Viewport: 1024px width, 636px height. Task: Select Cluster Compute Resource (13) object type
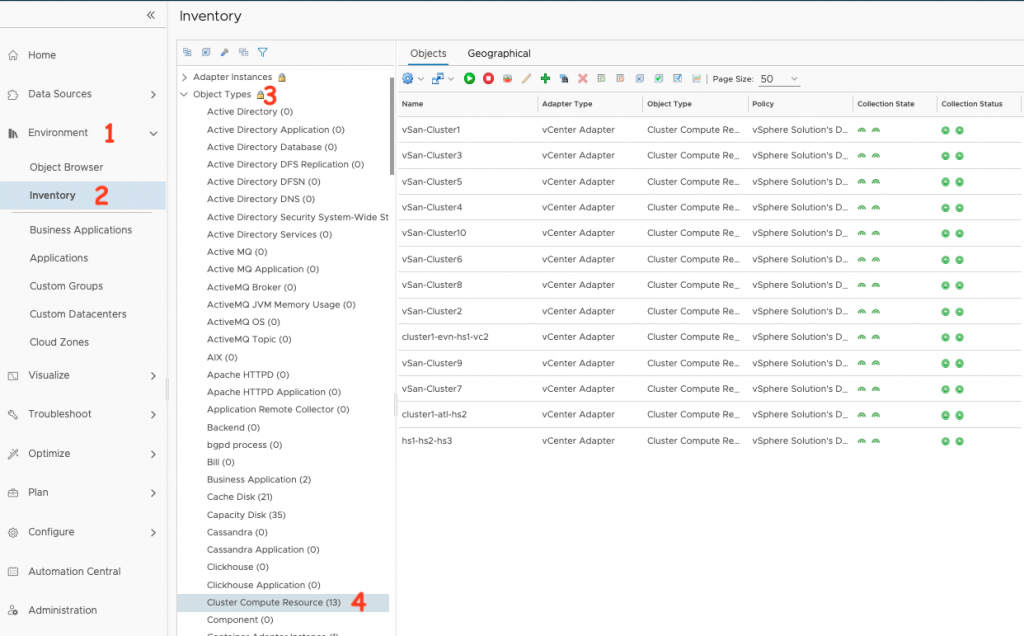pos(273,602)
